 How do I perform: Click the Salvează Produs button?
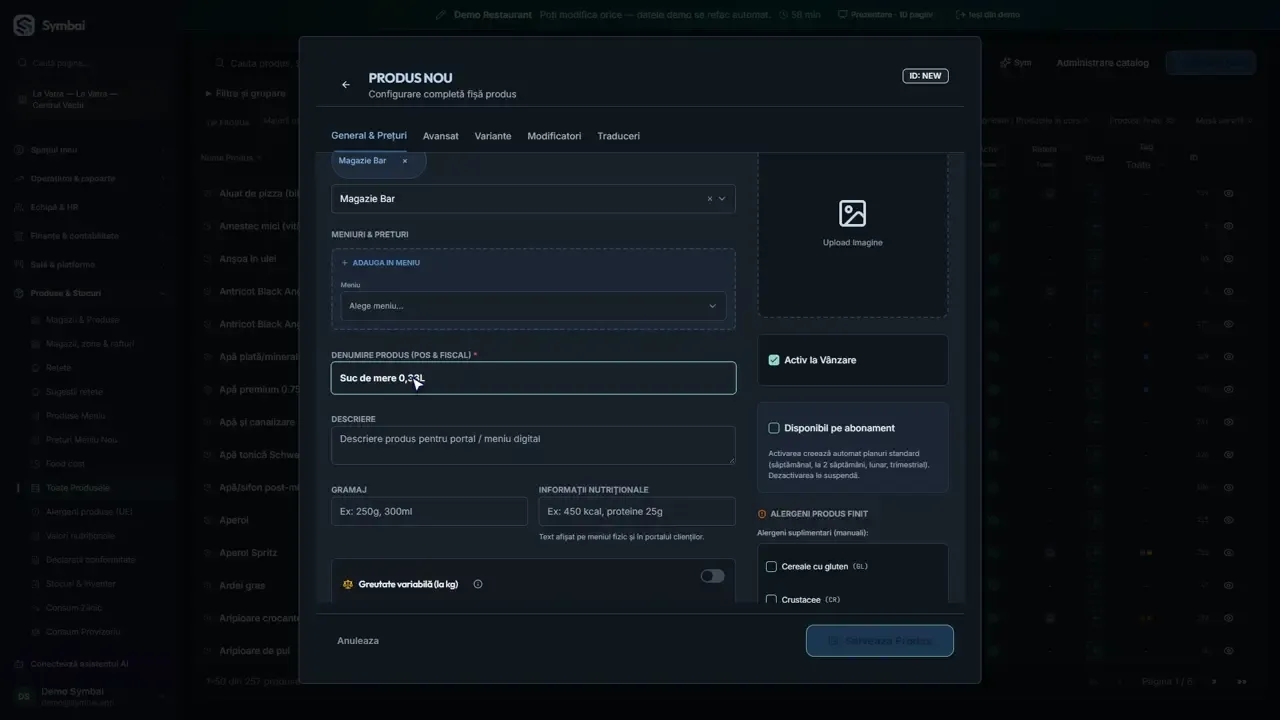click(880, 641)
